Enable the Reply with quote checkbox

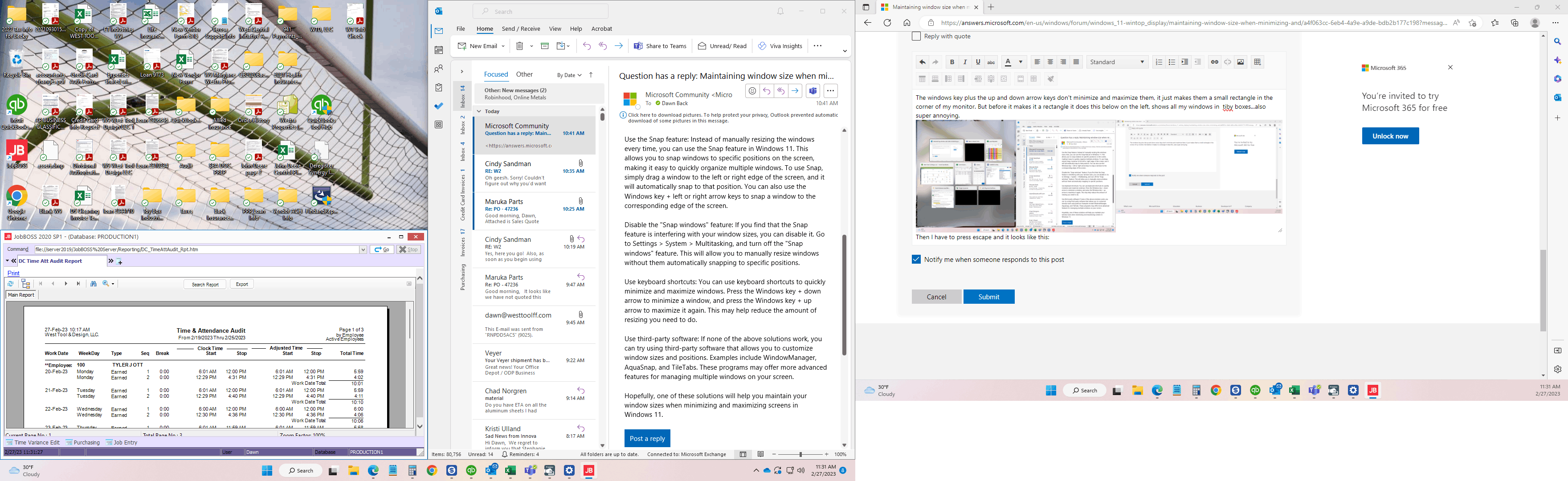[x=916, y=36]
